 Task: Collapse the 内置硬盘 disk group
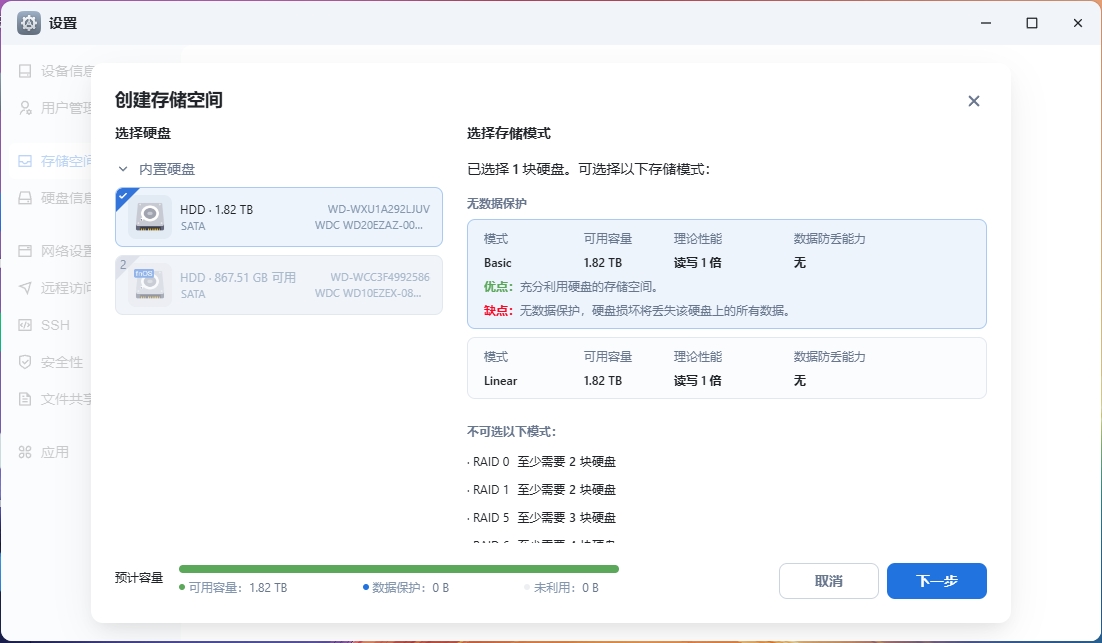(123, 170)
